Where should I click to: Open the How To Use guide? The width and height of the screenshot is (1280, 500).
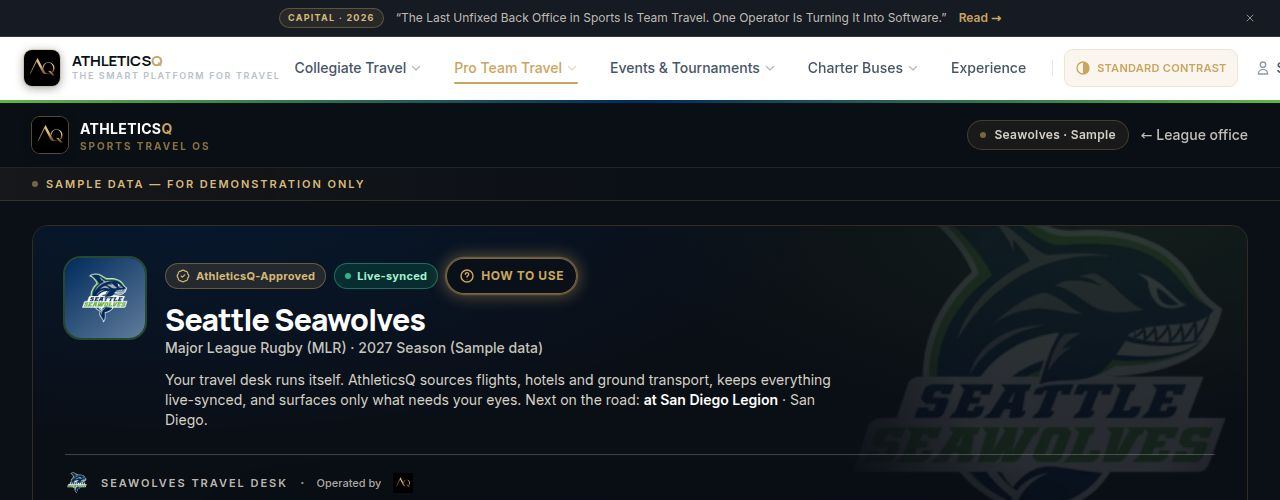tap(511, 276)
